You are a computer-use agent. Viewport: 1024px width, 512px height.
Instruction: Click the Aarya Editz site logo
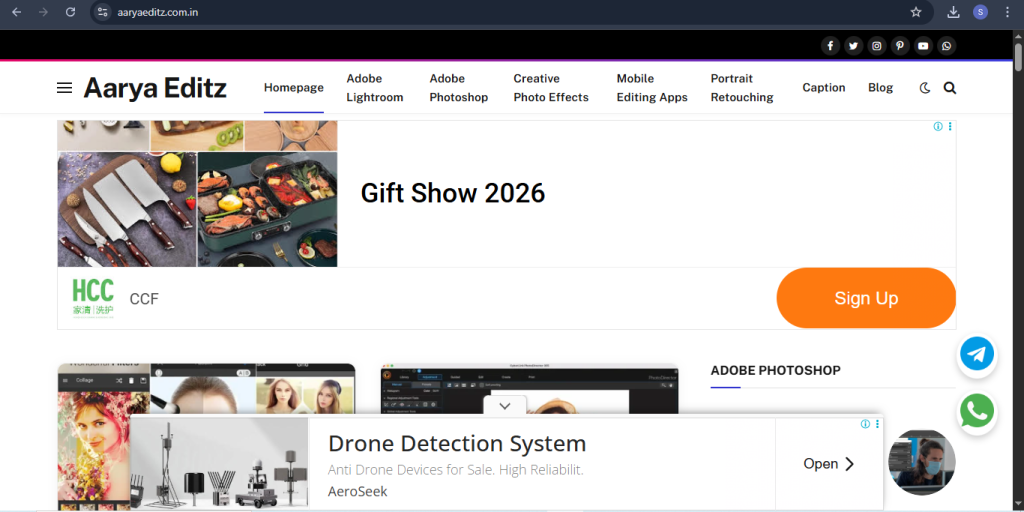[x=155, y=88]
